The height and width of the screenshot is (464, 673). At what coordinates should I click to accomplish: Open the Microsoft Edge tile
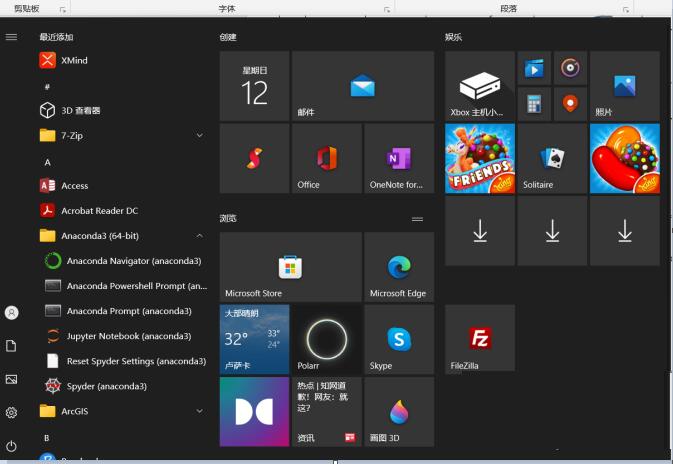398,267
